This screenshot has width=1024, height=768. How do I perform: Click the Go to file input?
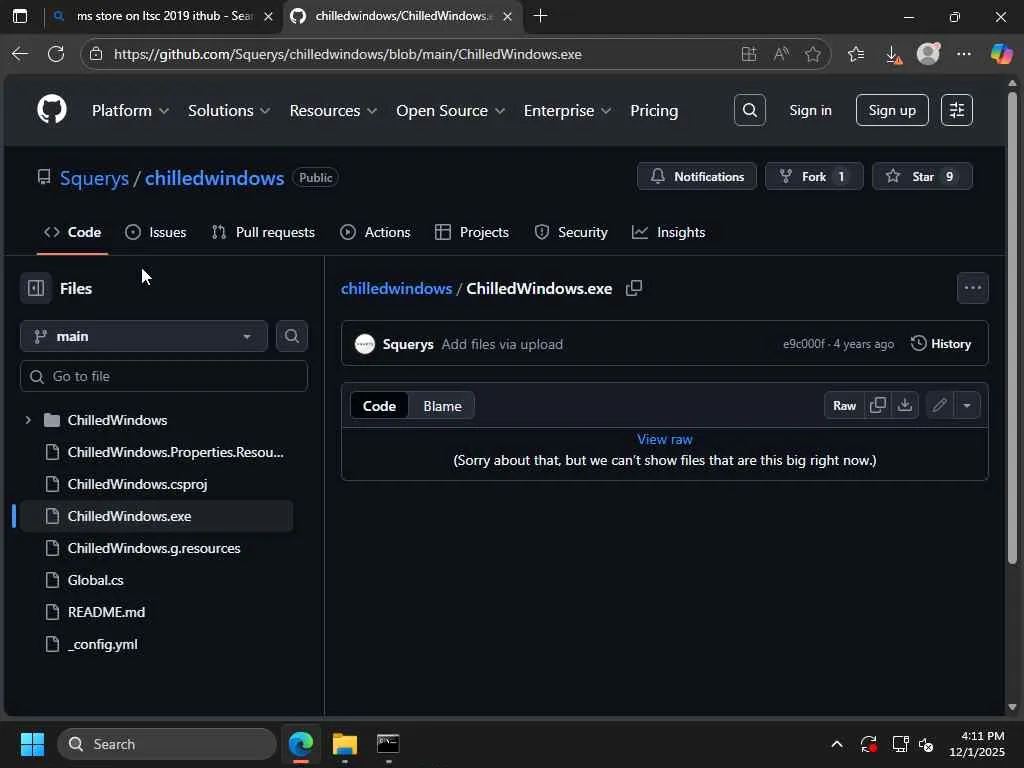pos(164,376)
